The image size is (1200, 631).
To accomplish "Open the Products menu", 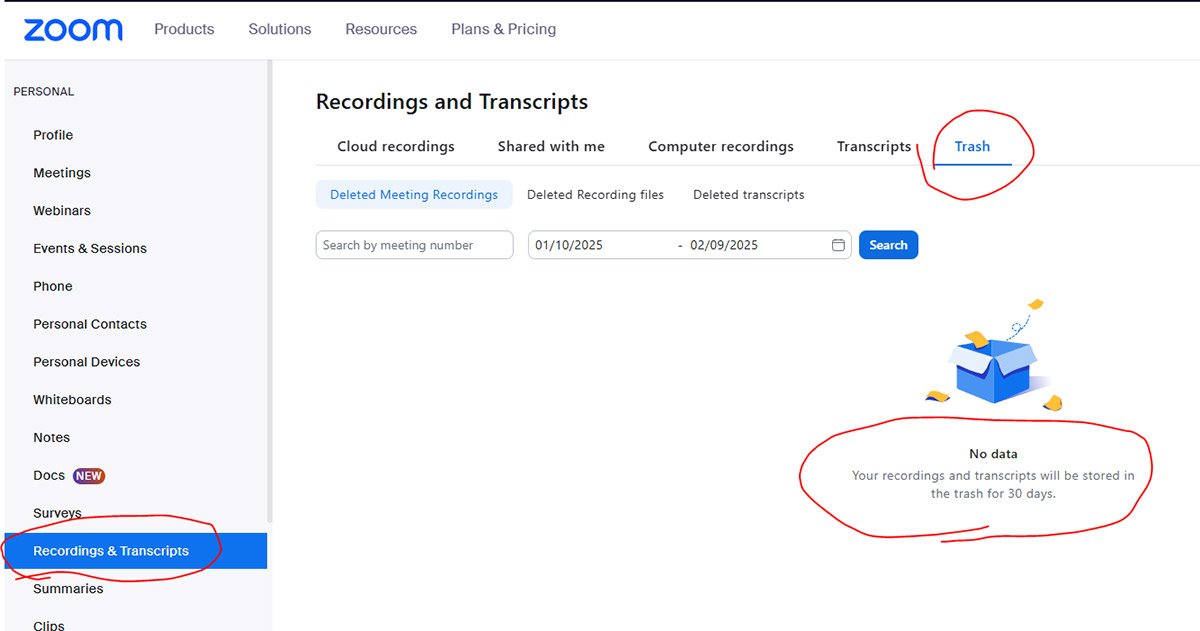I will (184, 29).
